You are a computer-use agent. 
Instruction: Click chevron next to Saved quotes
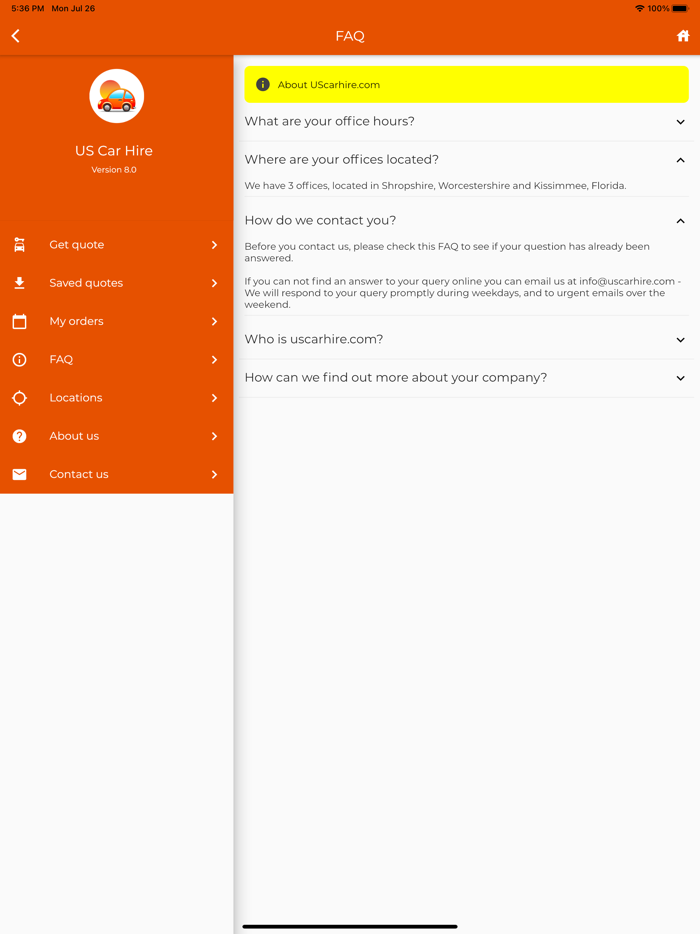click(x=214, y=283)
